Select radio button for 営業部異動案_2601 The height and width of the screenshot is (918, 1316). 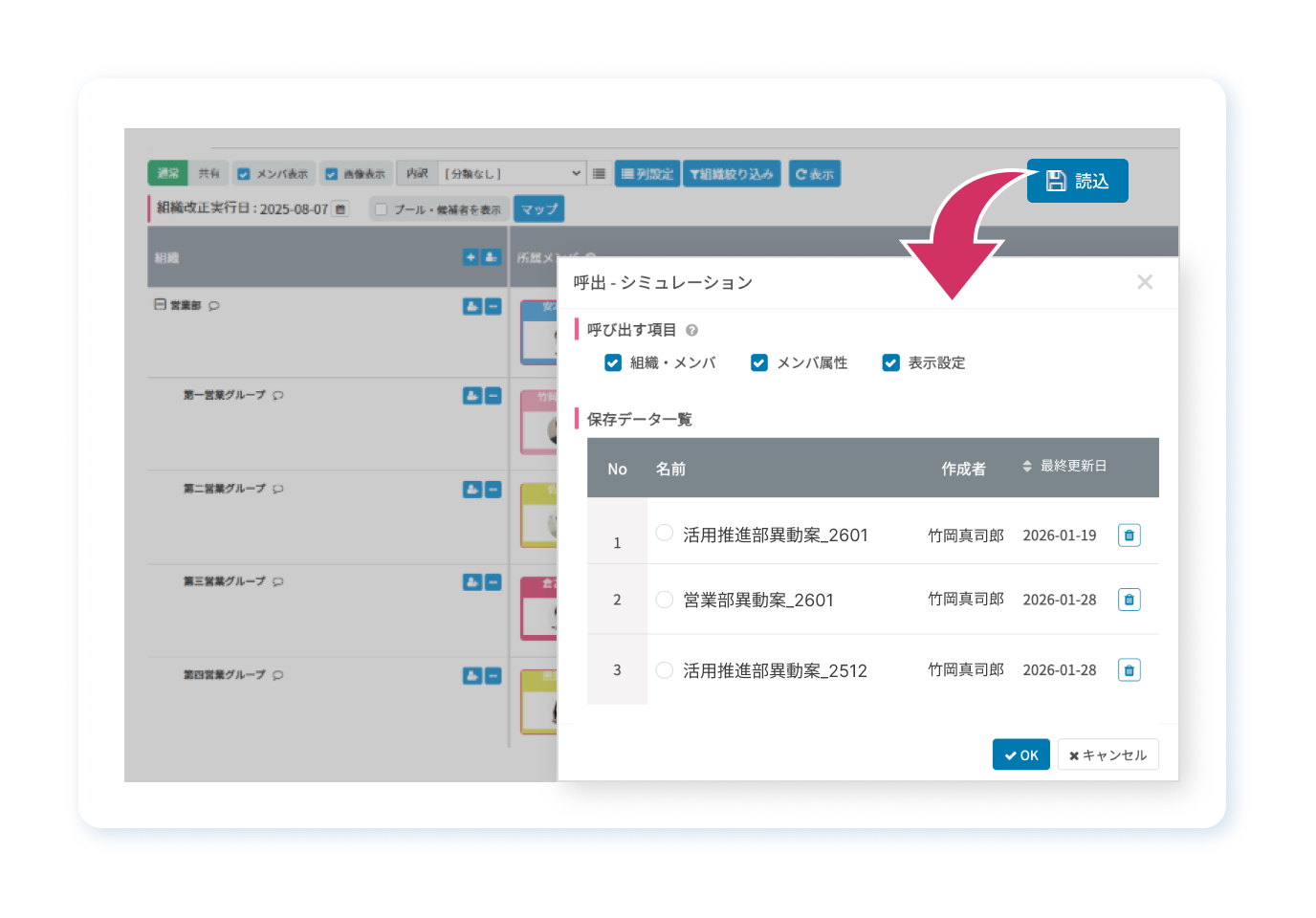click(x=665, y=600)
